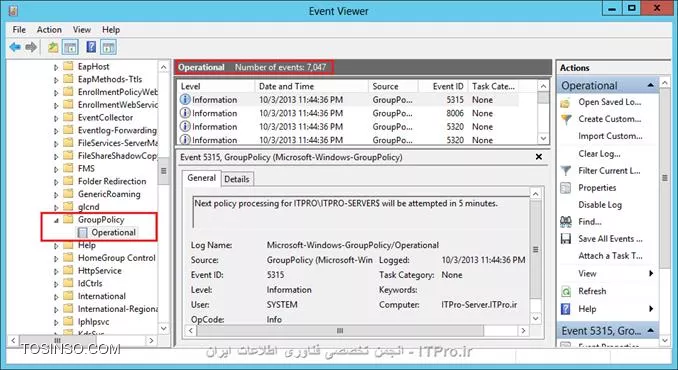Click the Actions pane vertical scrollbar thumb
The height and width of the screenshot is (370, 678).
(x=665, y=178)
